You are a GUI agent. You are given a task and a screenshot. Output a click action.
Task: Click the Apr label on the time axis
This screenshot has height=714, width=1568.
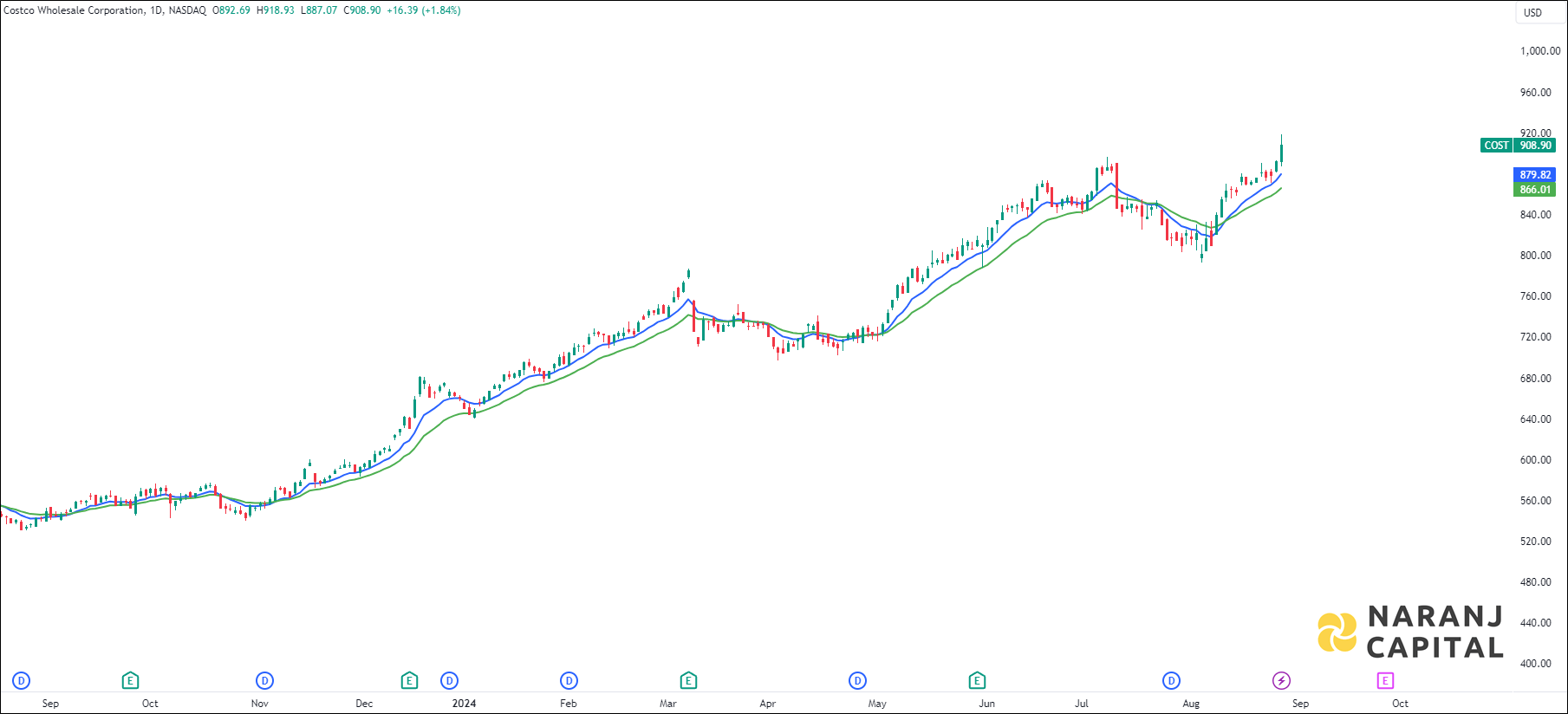pos(767,704)
